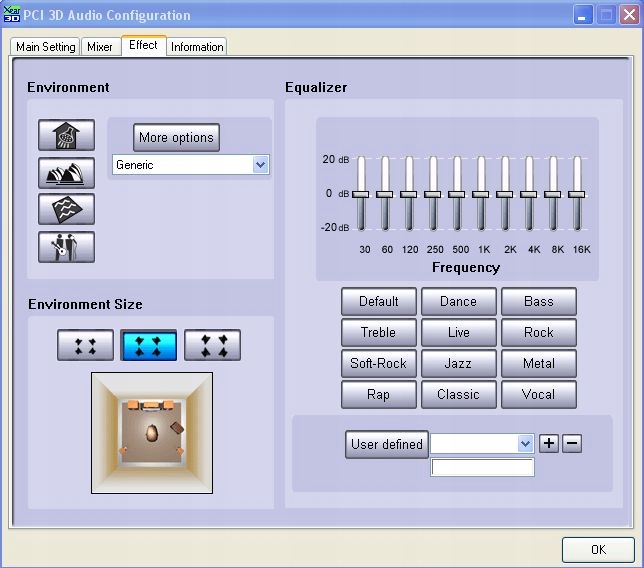The height and width of the screenshot is (568, 644).
Task: Click the 4K equalizer slider handle
Action: pyautogui.click(x=529, y=194)
